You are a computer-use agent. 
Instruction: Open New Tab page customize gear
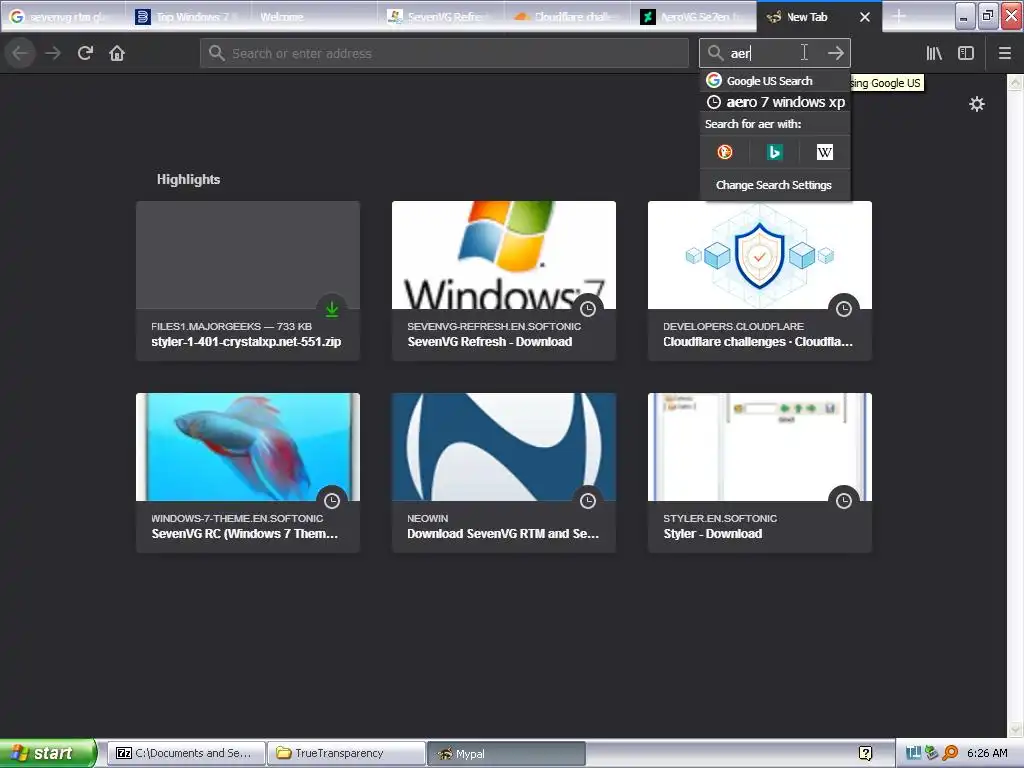point(977,104)
